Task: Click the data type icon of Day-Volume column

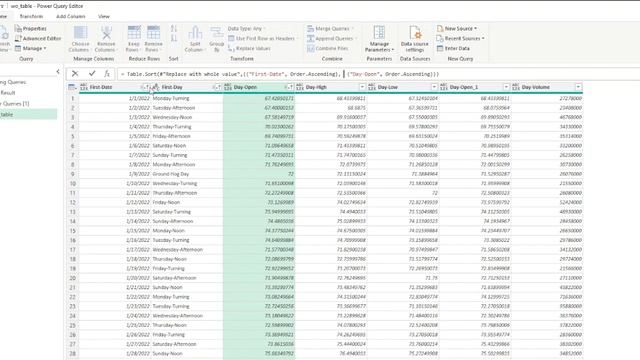Action: tap(516, 87)
